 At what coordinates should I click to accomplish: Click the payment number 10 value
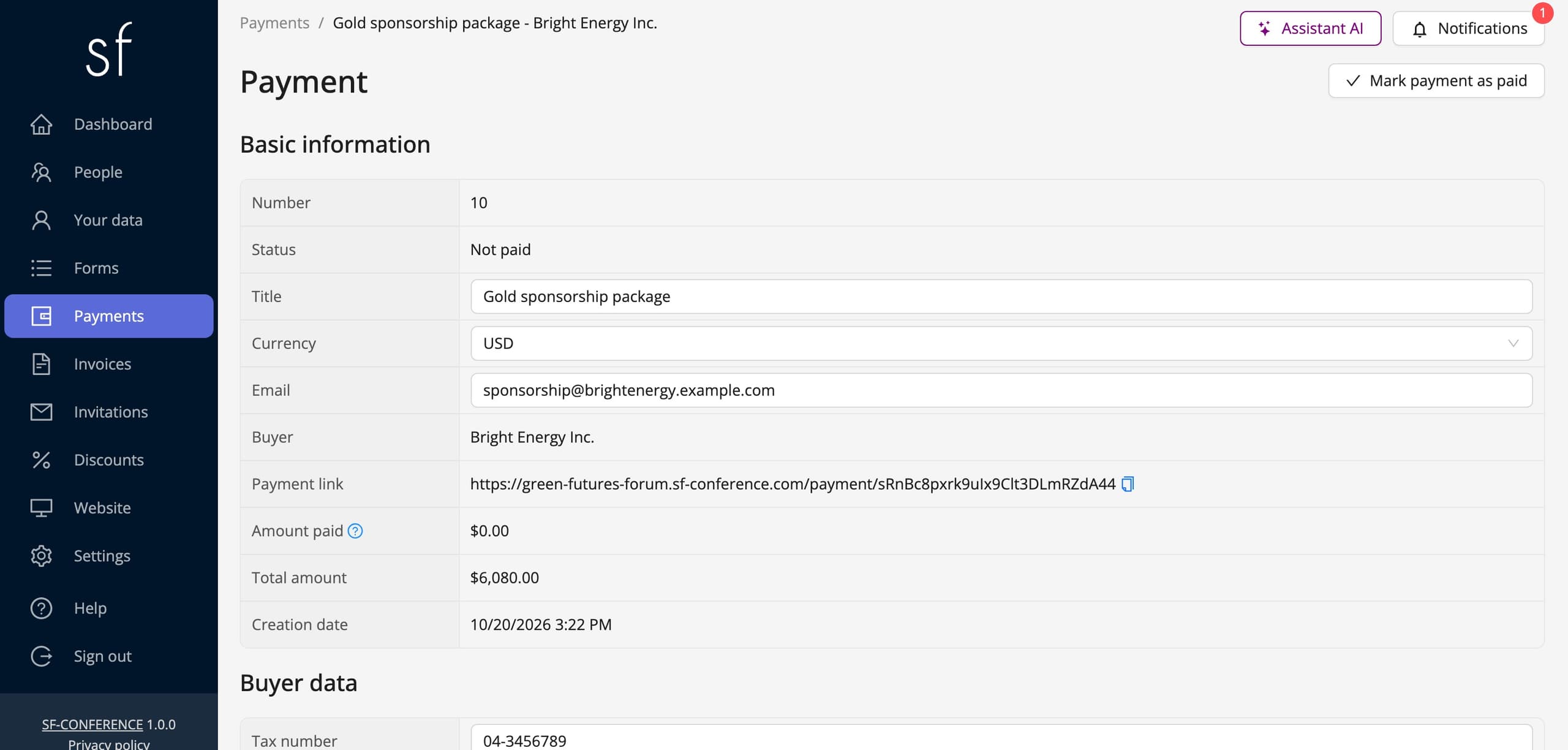click(x=479, y=203)
